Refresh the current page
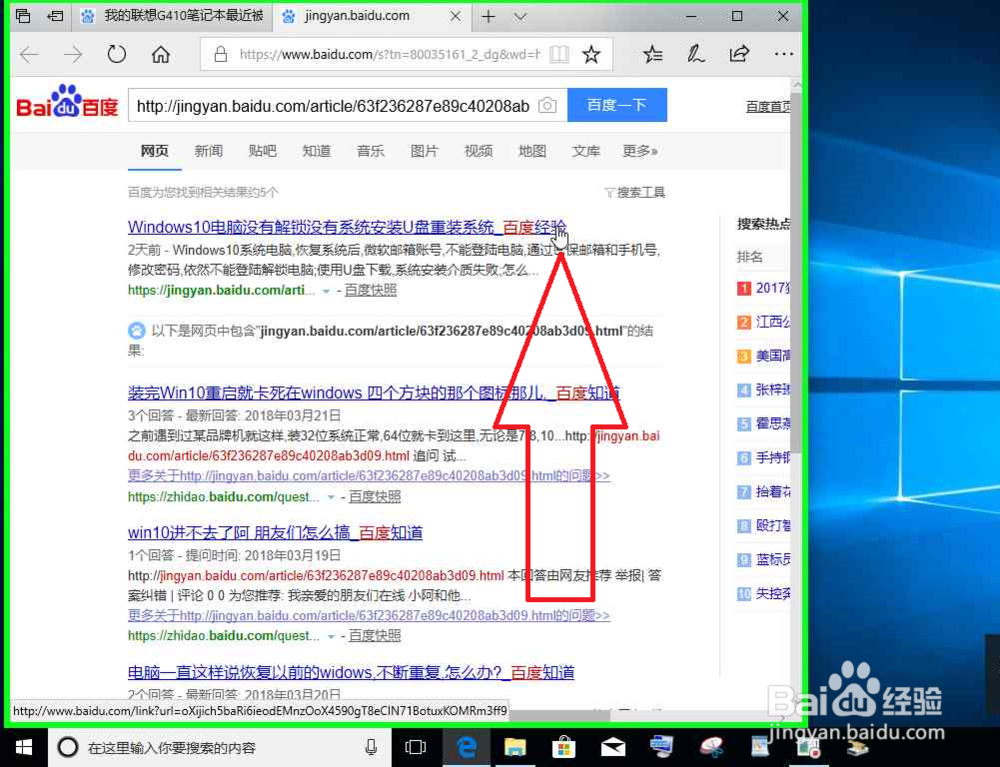 point(117,56)
